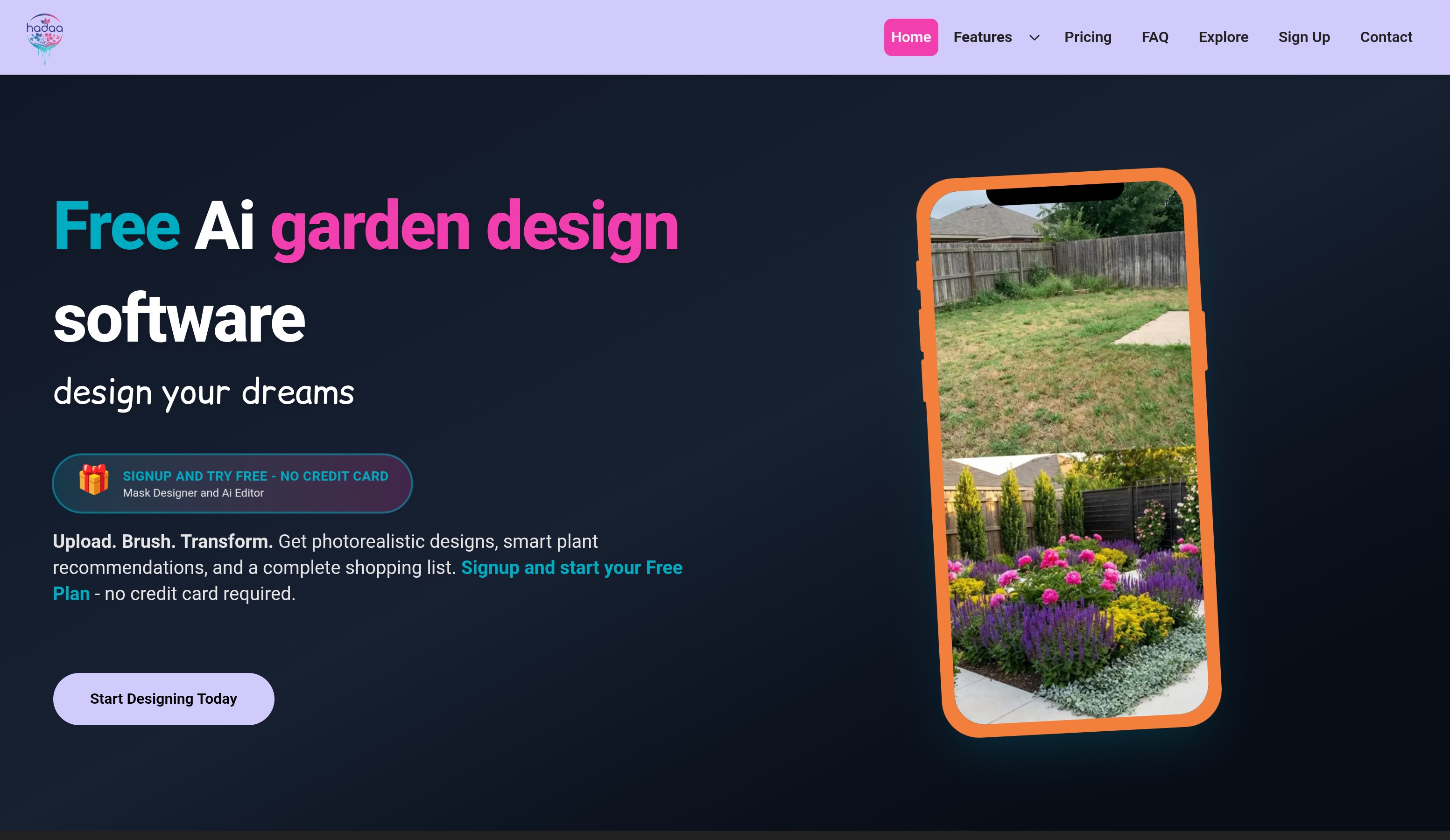Screen dimensions: 1450x840
Task: Click the Start Designing Today button
Action: point(163,699)
